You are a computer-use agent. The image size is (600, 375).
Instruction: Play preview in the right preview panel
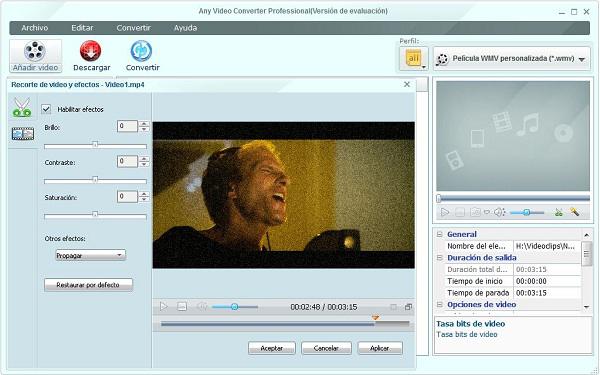[445, 212]
